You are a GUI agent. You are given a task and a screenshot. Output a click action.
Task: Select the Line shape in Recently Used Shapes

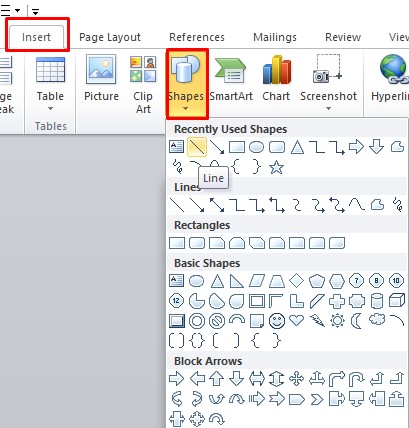tap(197, 147)
